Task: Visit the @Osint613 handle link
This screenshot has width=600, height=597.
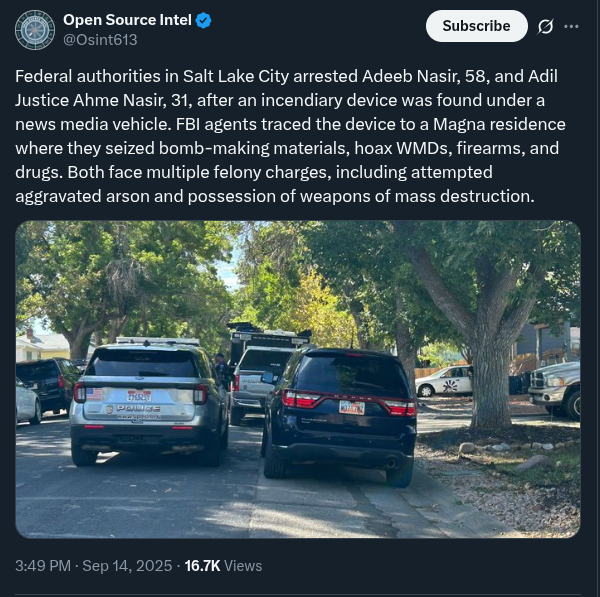Action: (100, 40)
